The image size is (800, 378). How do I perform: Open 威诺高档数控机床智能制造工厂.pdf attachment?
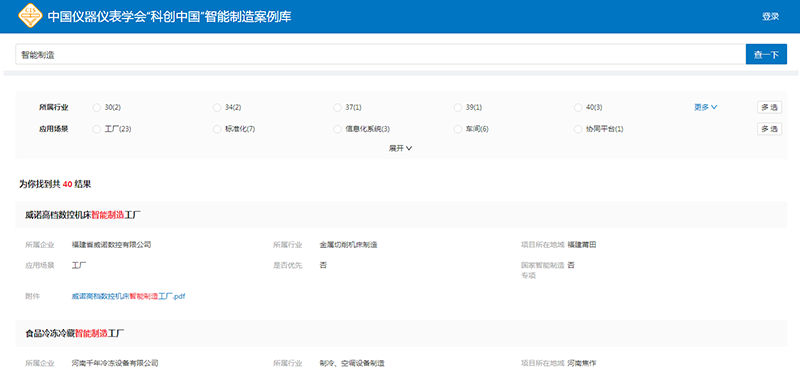pos(128,296)
